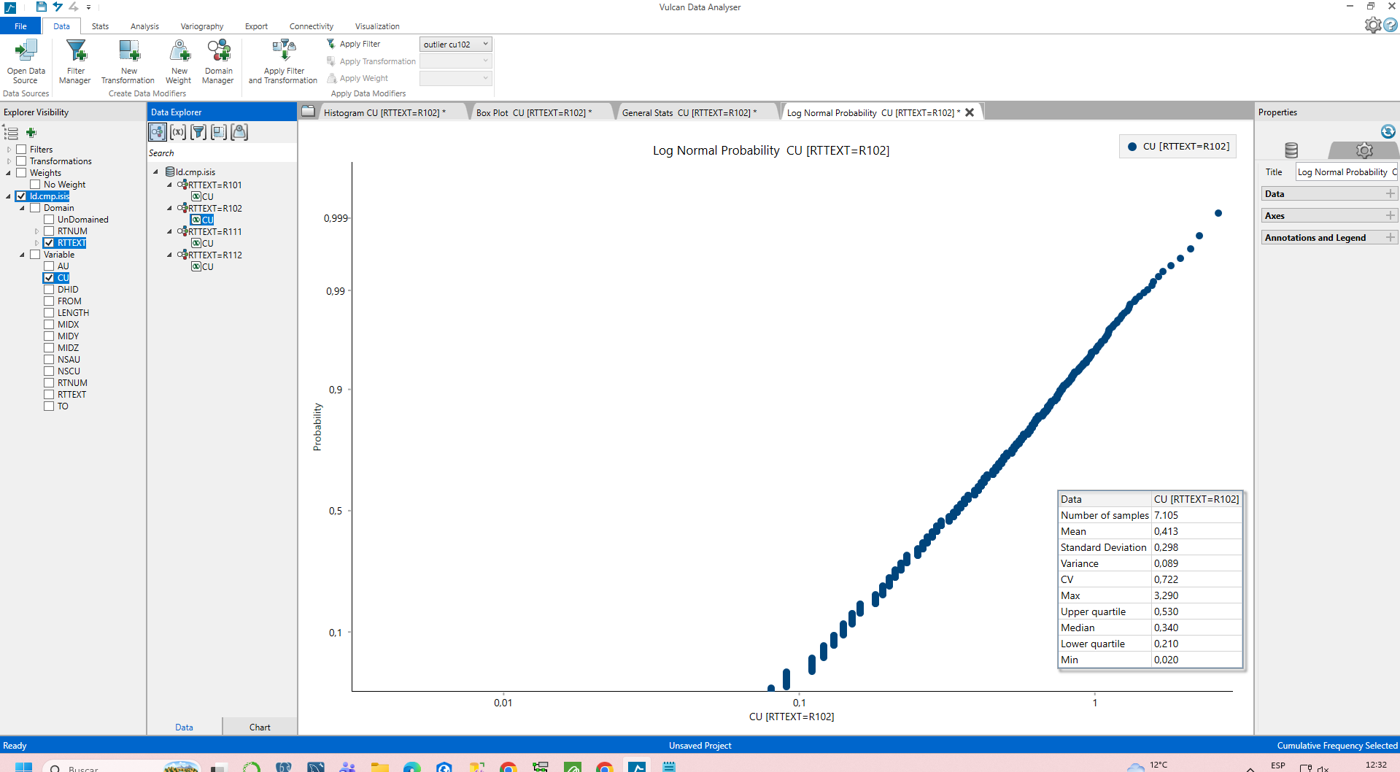This screenshot has height=772, width=1400.
Task: Switch to Histogram CU [RTTEXT=R102] tab
Action: pyautogui.click(x=384, y=113)
